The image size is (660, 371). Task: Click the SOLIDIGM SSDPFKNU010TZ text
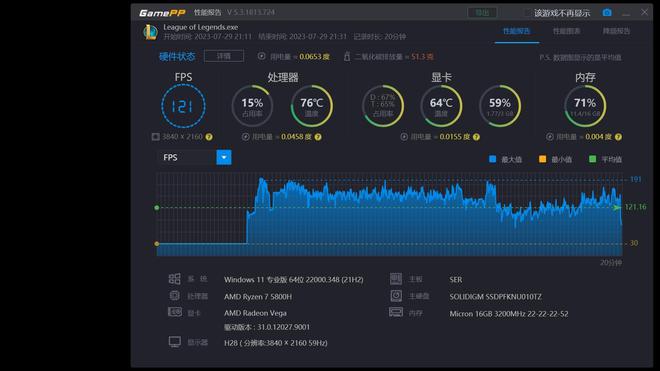pyautogui.click(x=495, y=296)
